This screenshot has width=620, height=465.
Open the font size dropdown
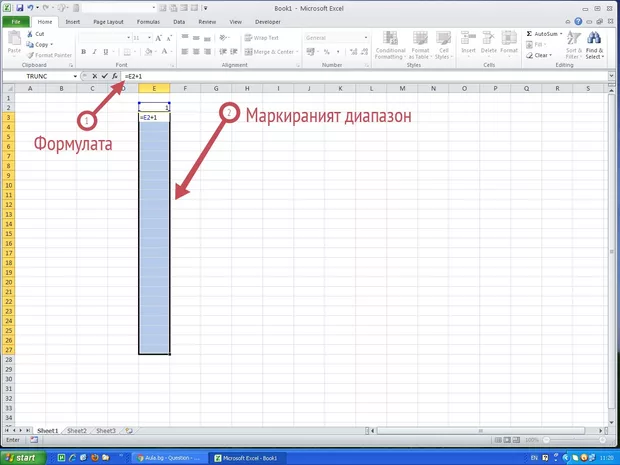click(149, 38)
